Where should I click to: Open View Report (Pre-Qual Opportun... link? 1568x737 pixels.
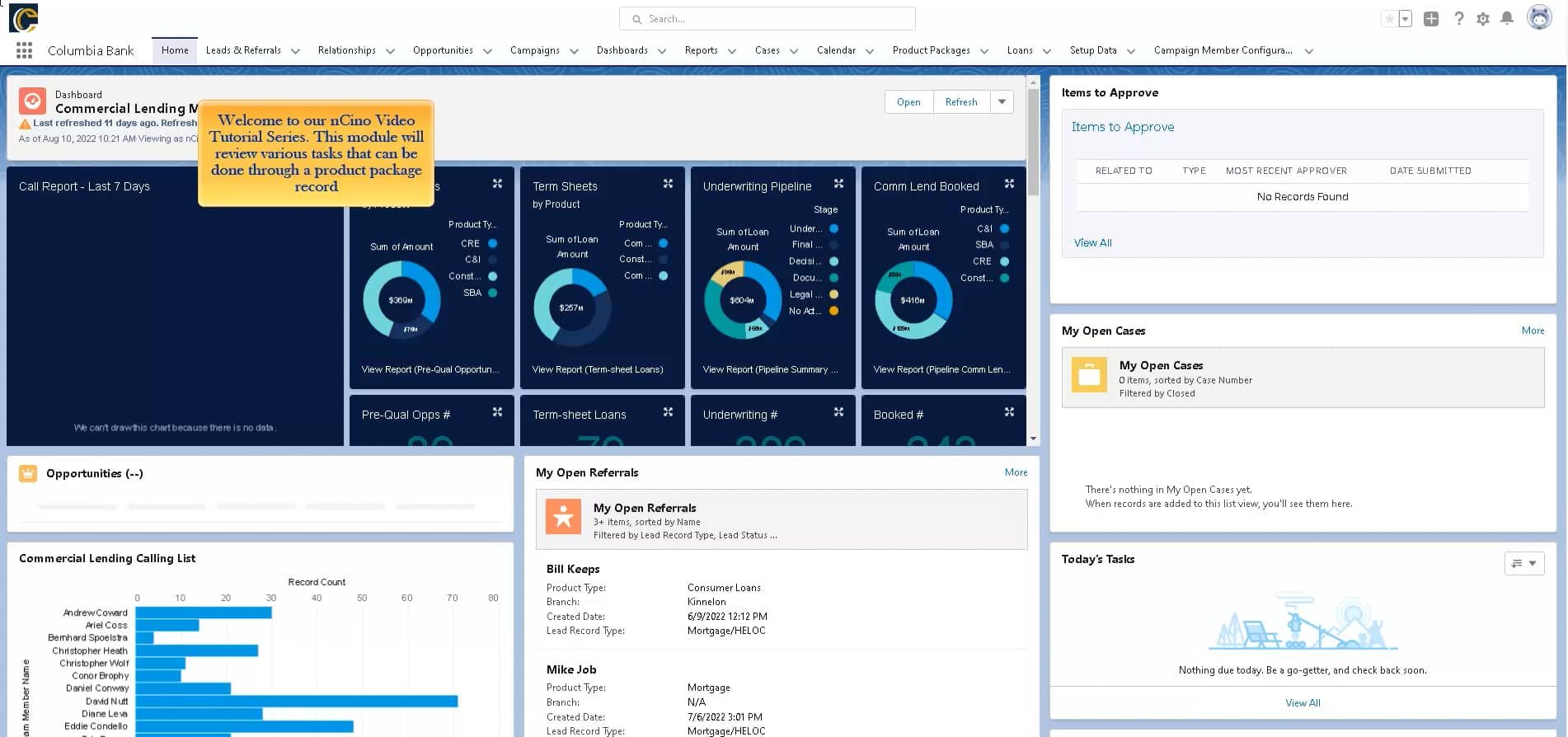tap(430, 369)
